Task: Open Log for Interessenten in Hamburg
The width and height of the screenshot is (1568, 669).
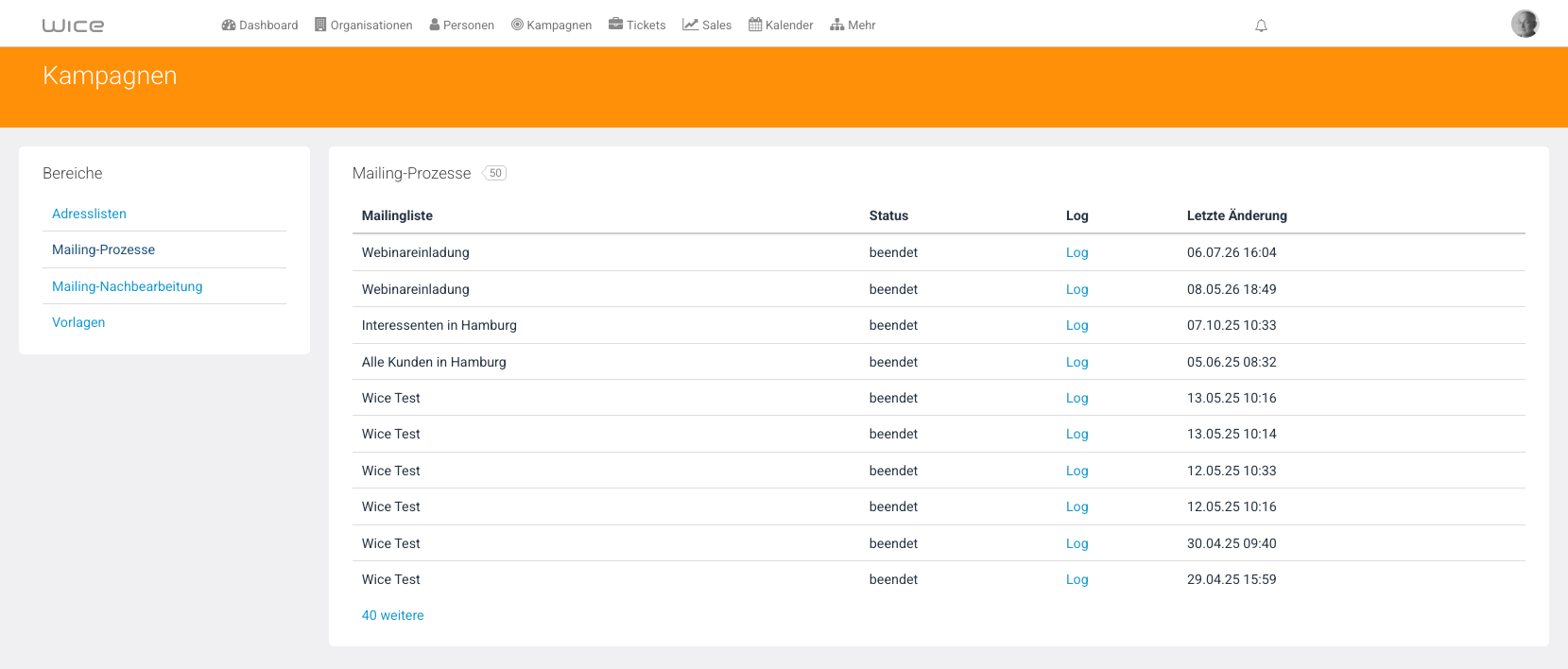Action: (x=1077, y=325)
